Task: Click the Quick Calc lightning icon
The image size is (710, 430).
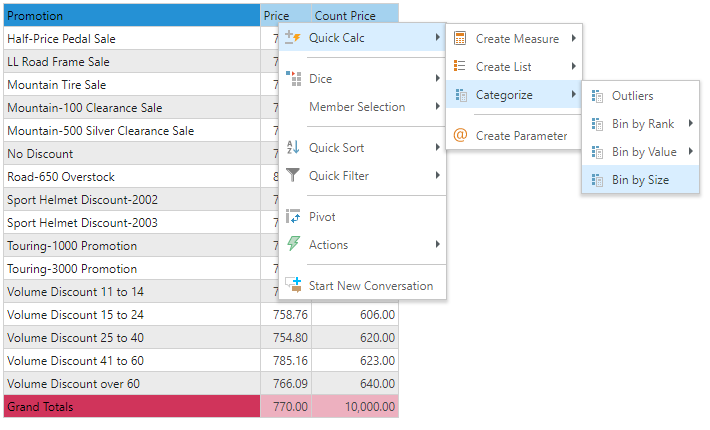Action: (x=293, y=38)
